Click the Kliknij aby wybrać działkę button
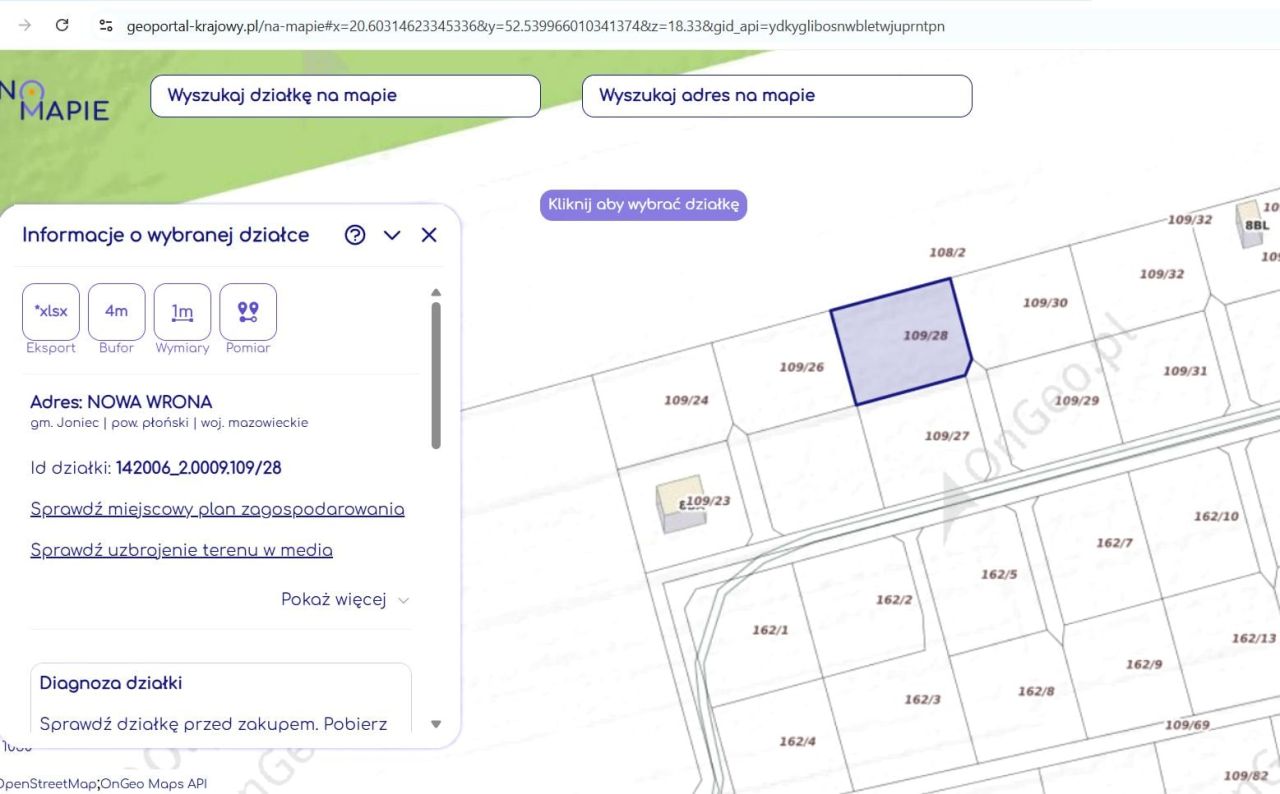This screenshot has height=794, width=1280. click(x=643, y=205)
